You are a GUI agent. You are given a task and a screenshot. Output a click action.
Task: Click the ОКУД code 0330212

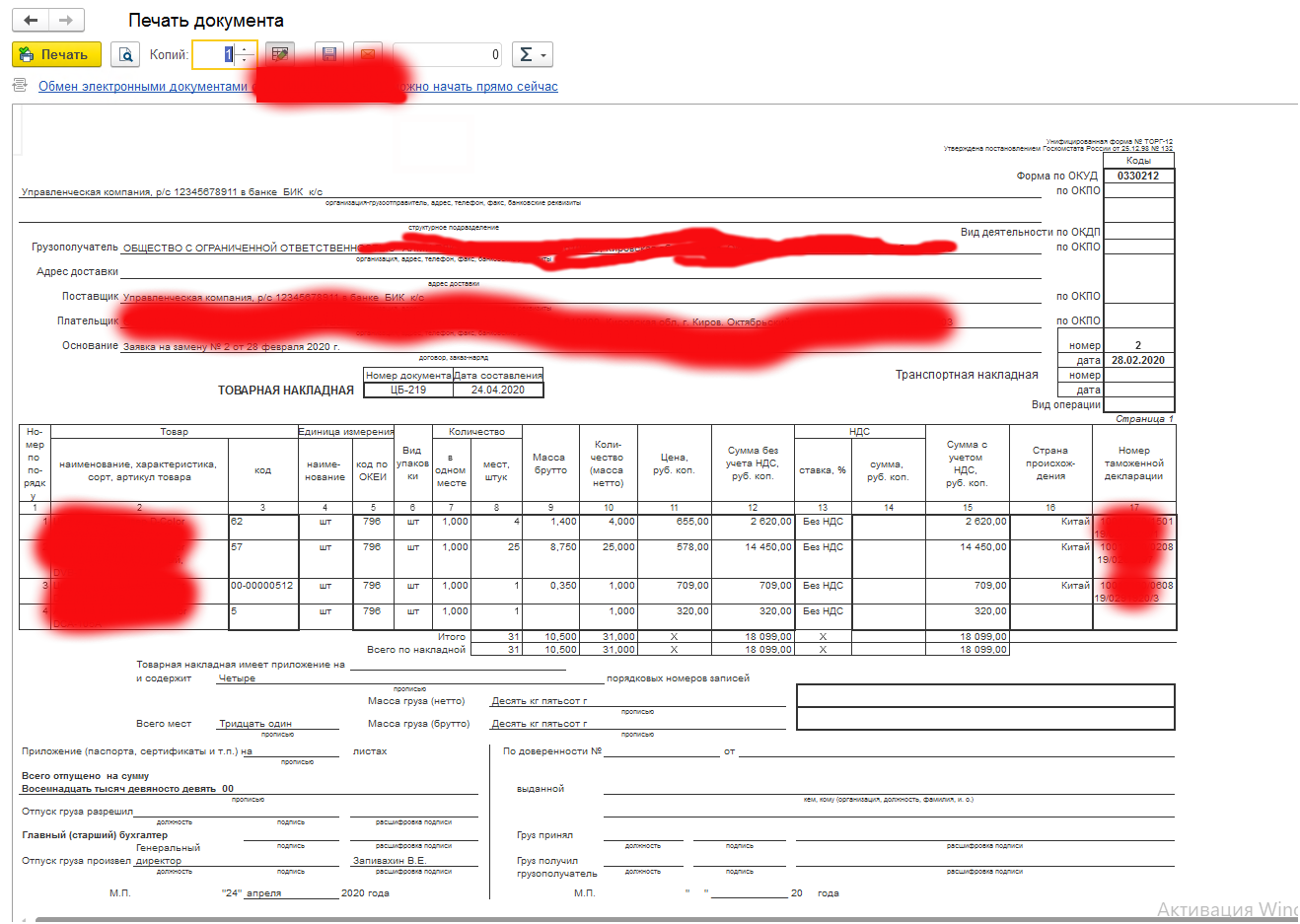tap(1138, 176)
